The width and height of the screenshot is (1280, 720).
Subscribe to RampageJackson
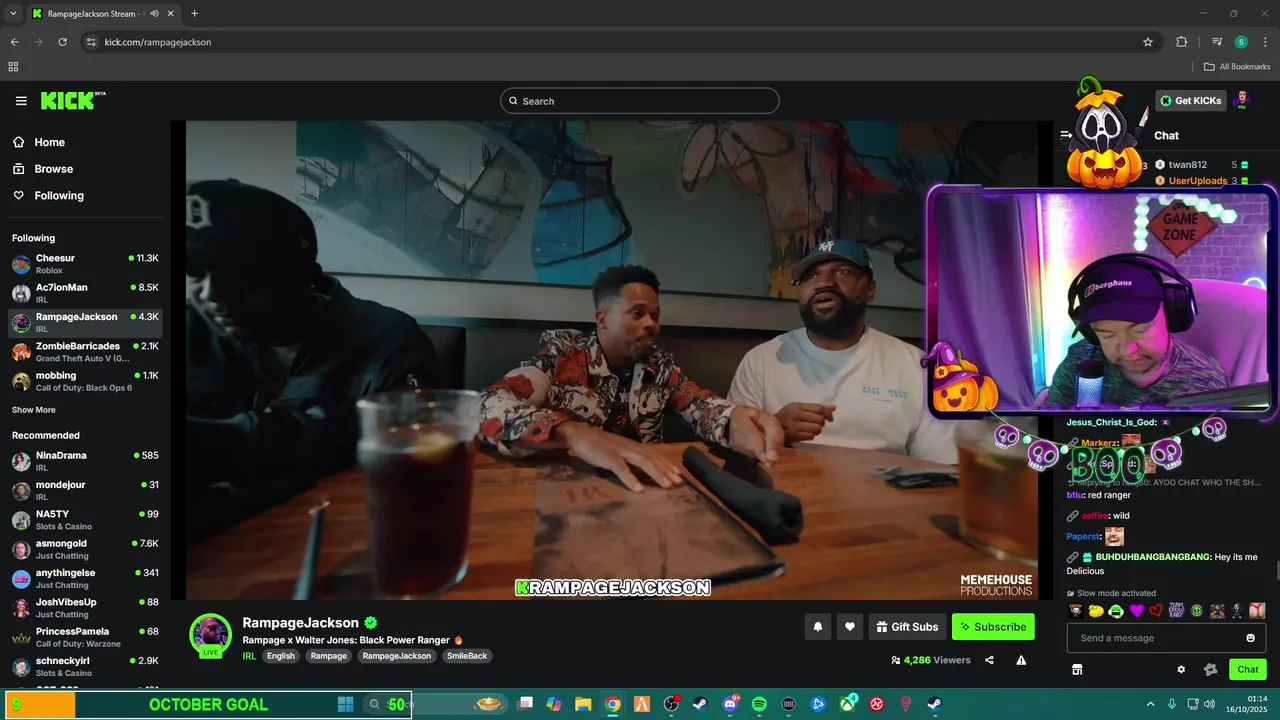pos(993,627)
